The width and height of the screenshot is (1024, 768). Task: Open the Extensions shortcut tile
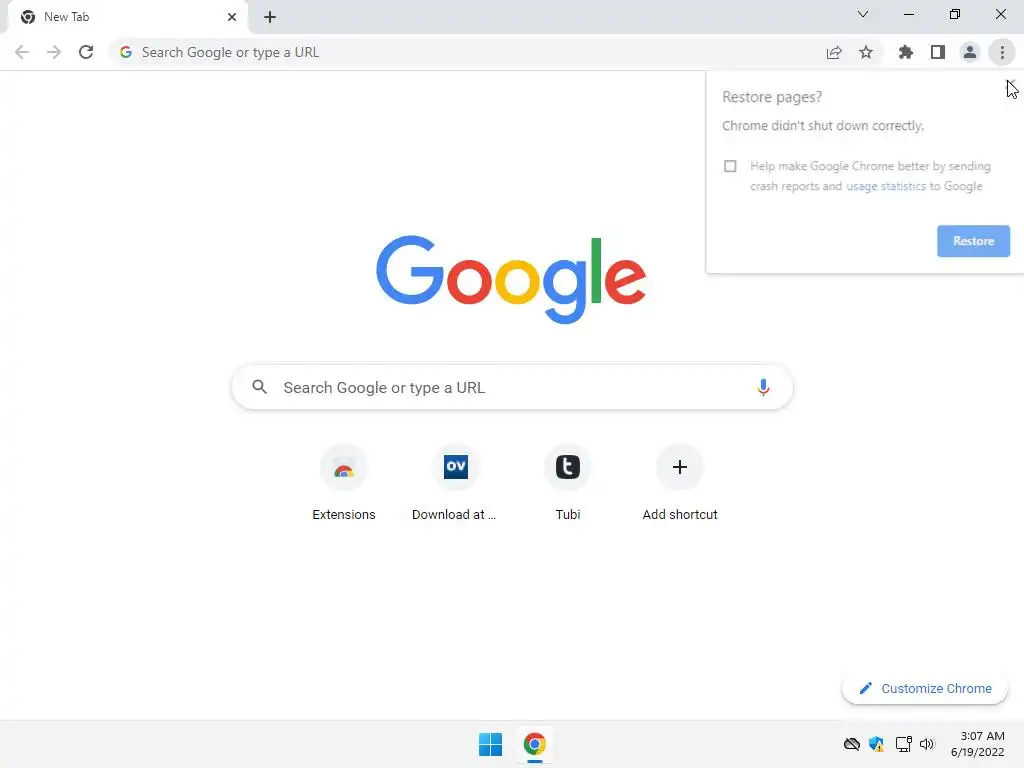point(344,483)
